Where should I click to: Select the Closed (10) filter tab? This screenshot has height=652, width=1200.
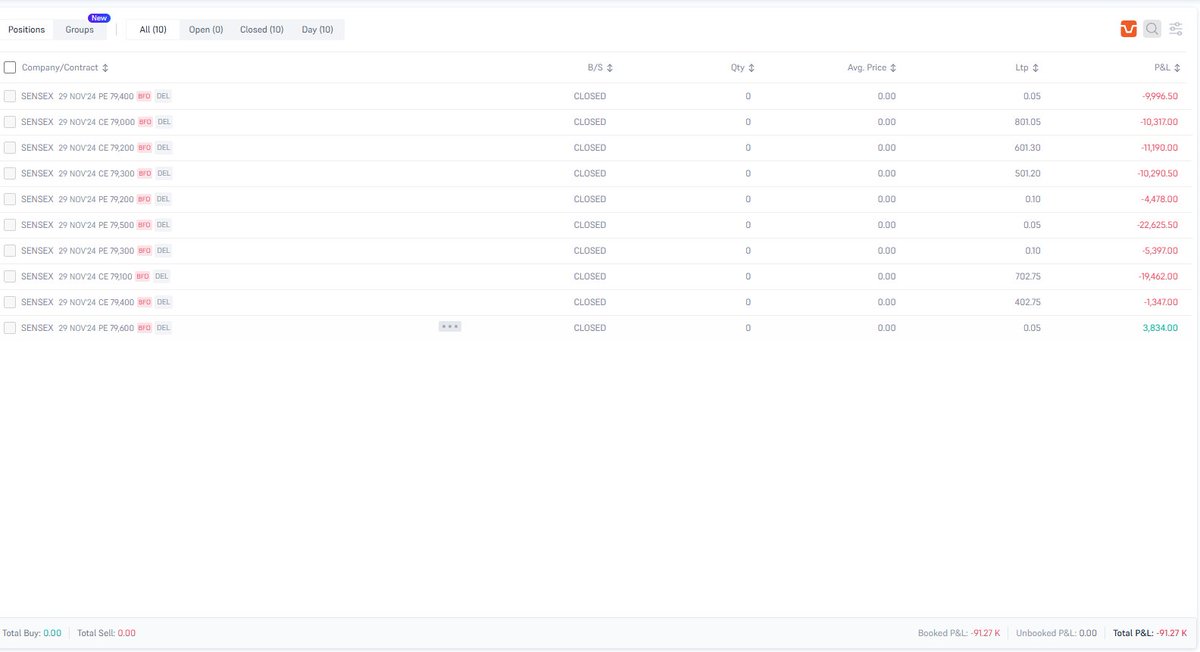click(x=262, y=30)
